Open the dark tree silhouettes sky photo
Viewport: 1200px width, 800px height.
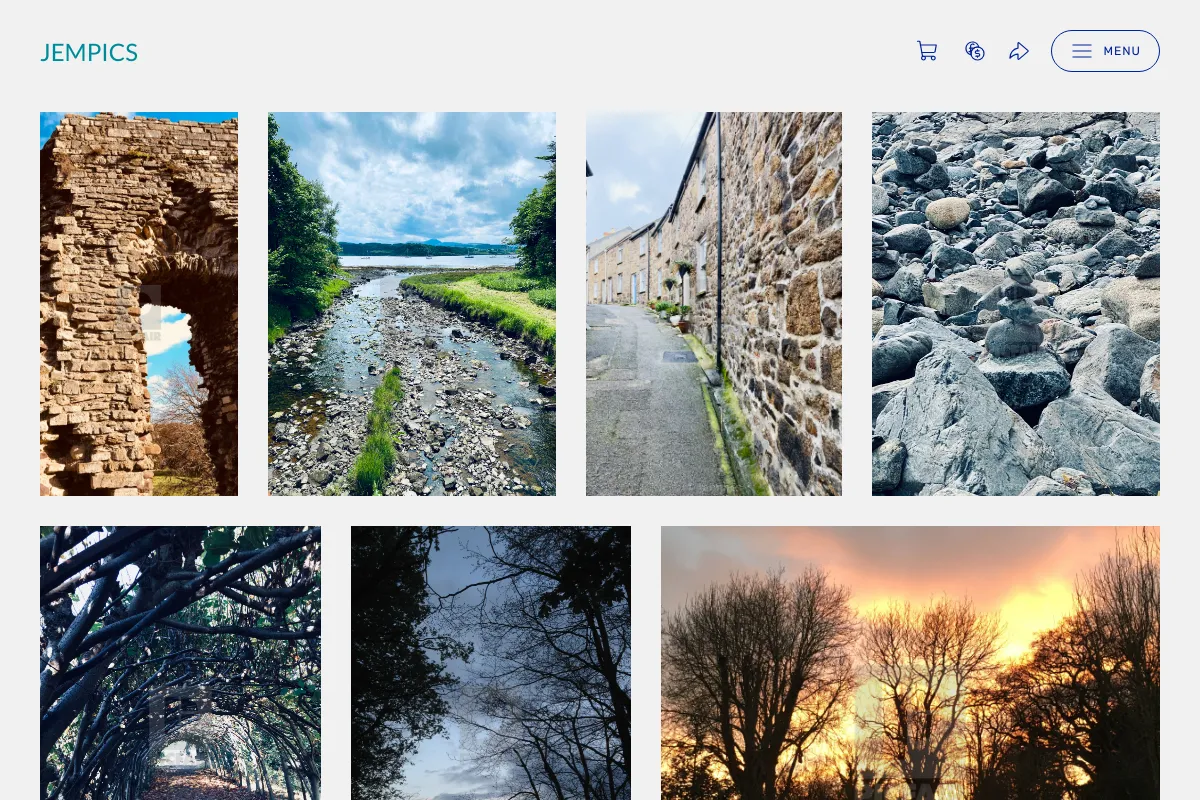(491, 663)
